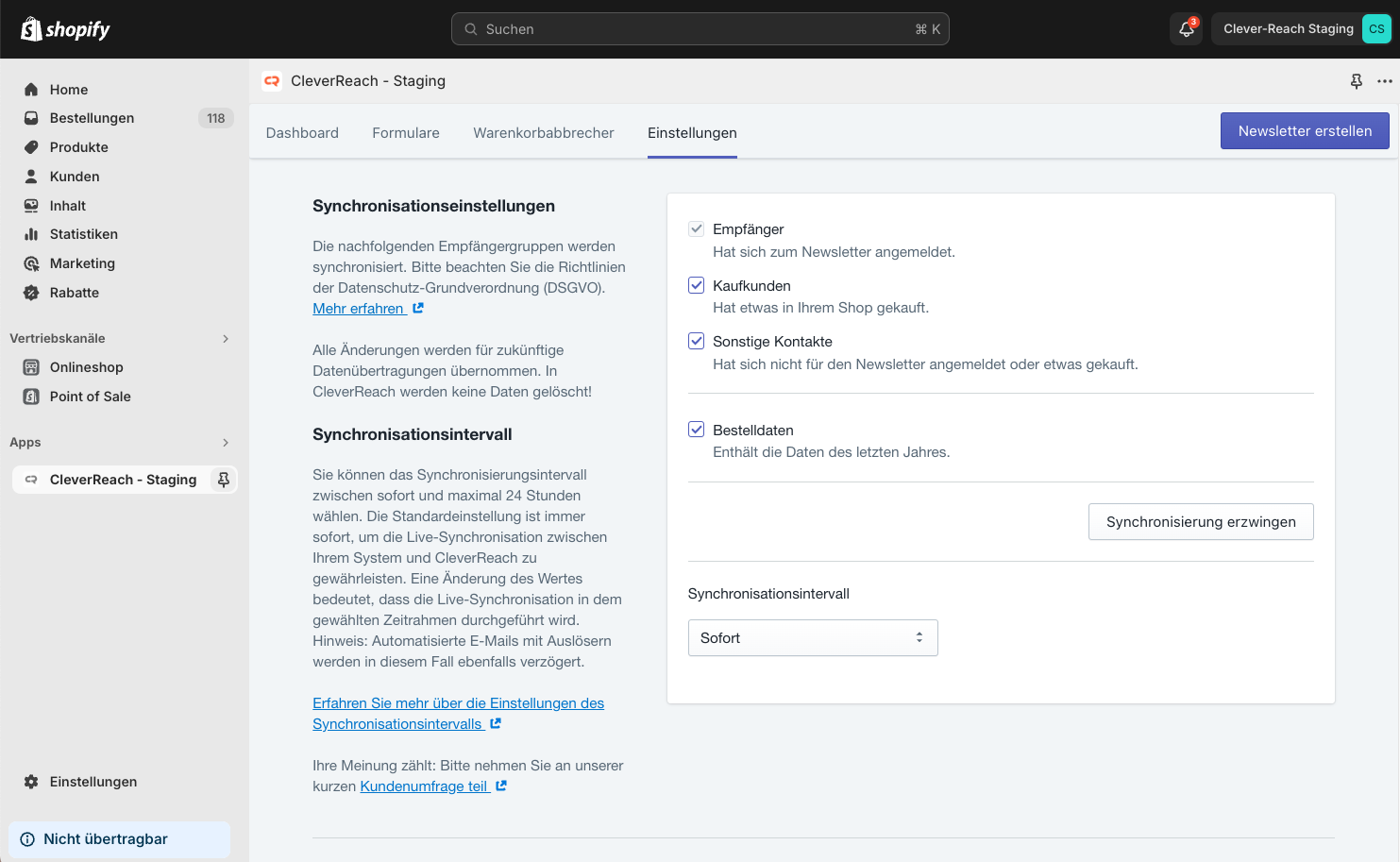The width and height of the screenshot is (1400, 862).
Task: Click the pin icon in app header
Action: tap(1357, 81)
